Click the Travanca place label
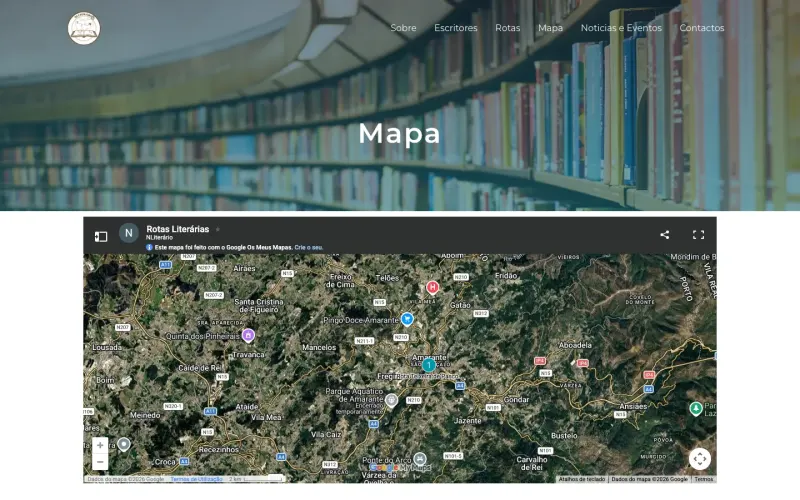The height and width of the screenshot is (500, 800). tap(248, 355)
